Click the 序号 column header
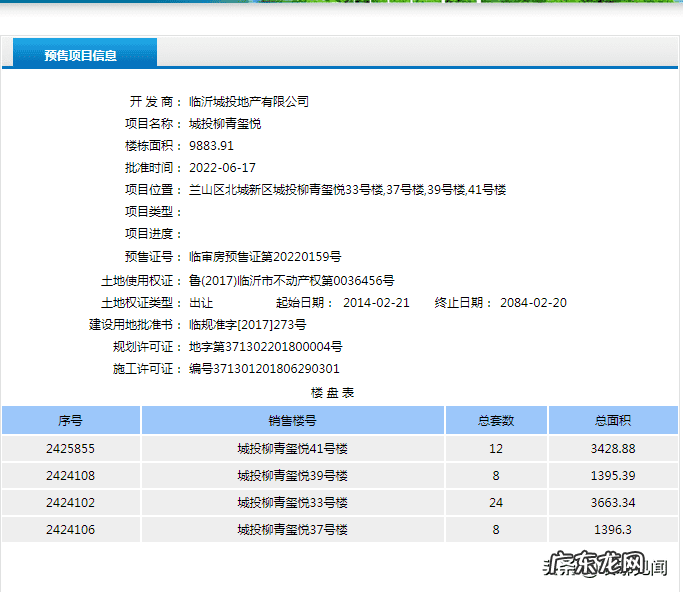683x592 pixels. tap(70, 421)
